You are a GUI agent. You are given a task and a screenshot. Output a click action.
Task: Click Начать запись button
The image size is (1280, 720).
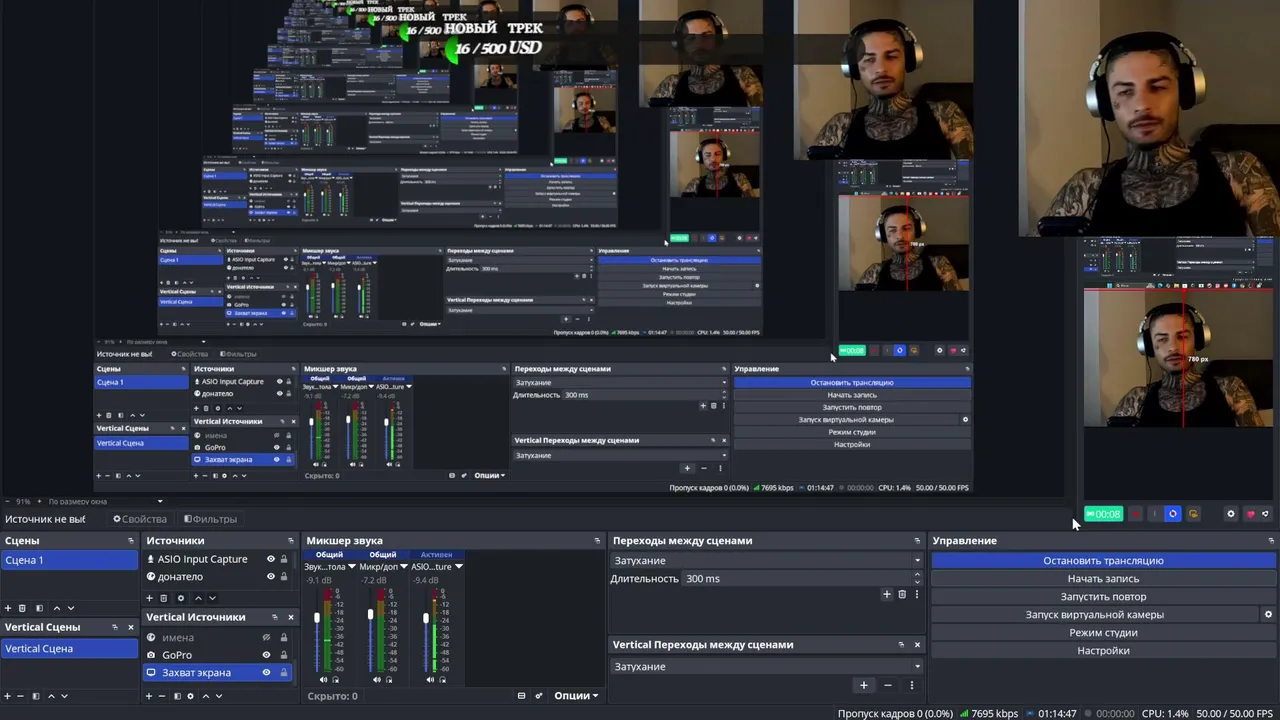[x=1103, y=579]
